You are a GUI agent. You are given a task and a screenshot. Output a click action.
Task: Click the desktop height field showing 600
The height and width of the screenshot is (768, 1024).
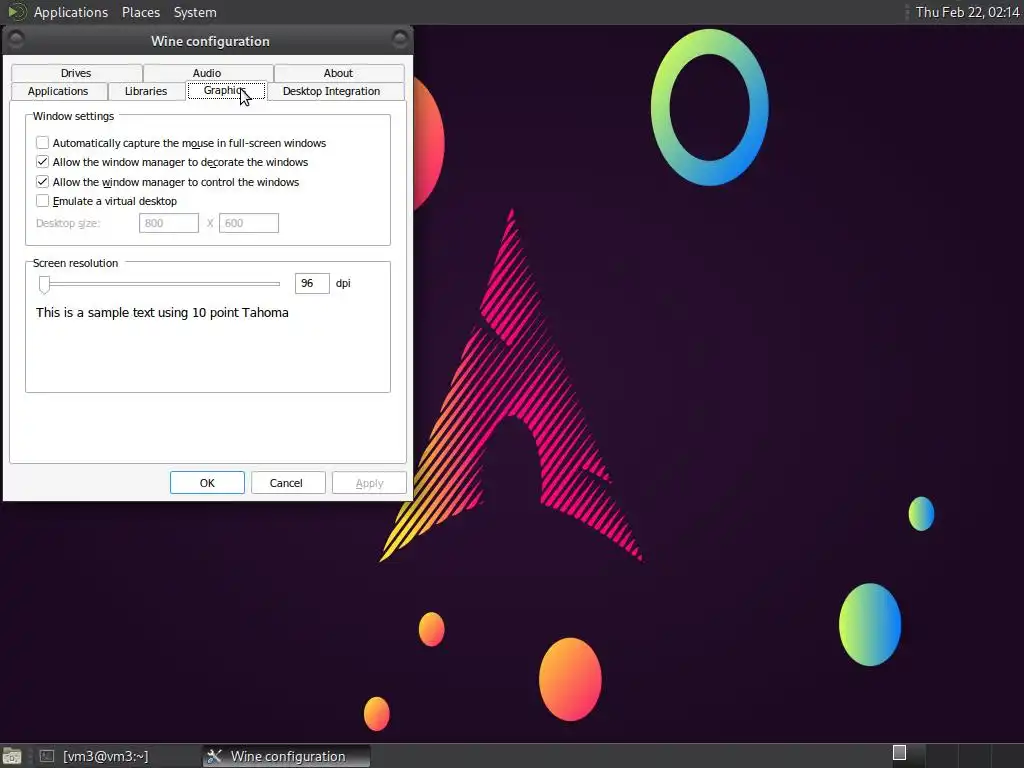pyautogui.click(x=249, y=223)
